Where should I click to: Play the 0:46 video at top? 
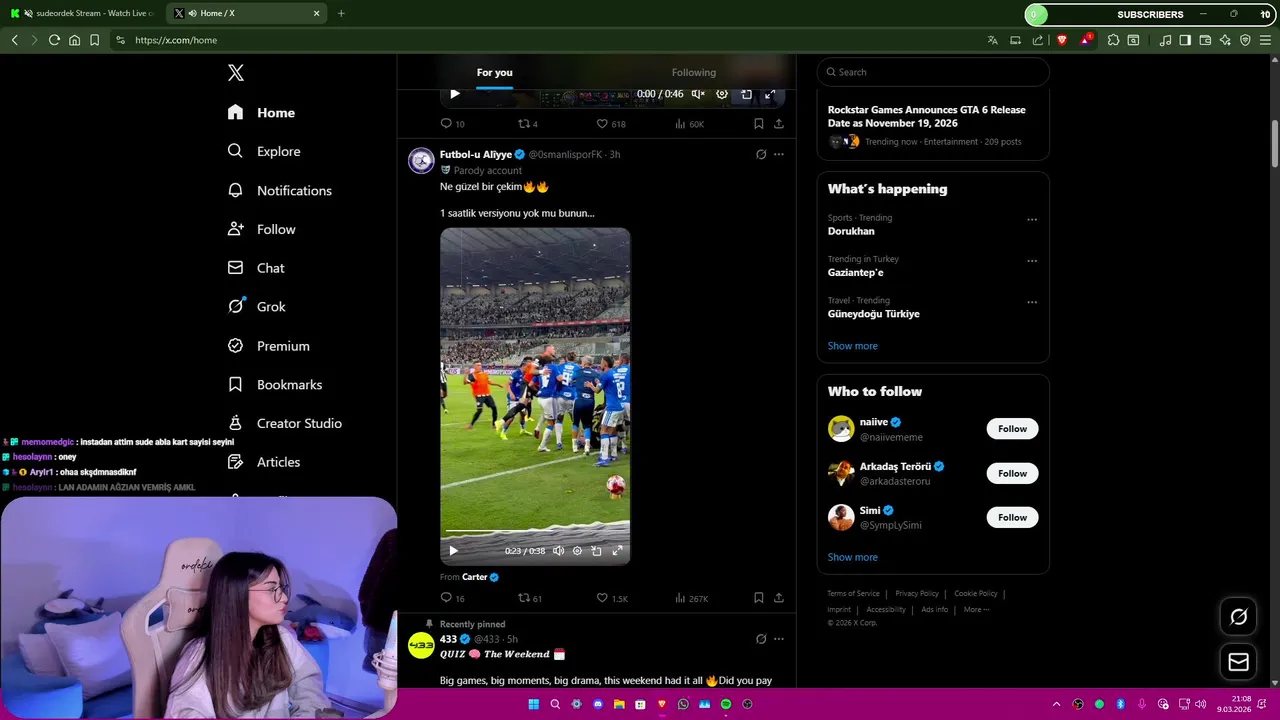[x=455, y=94]
